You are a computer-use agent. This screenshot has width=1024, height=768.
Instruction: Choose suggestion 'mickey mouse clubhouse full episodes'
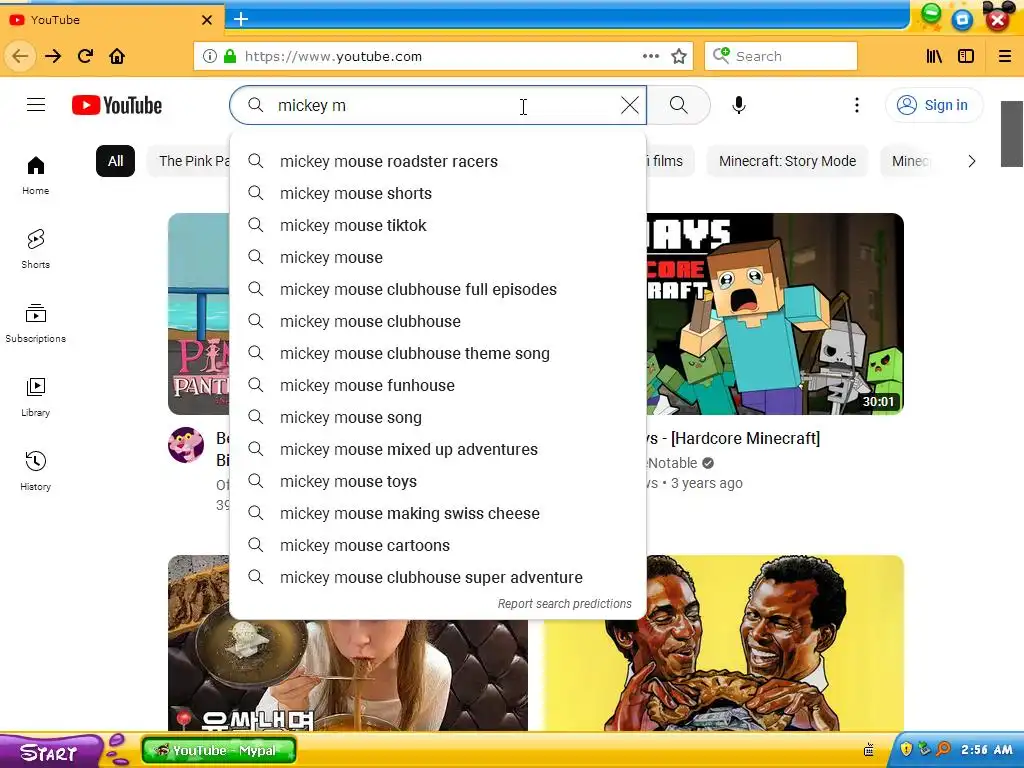(x=438, y=289)
